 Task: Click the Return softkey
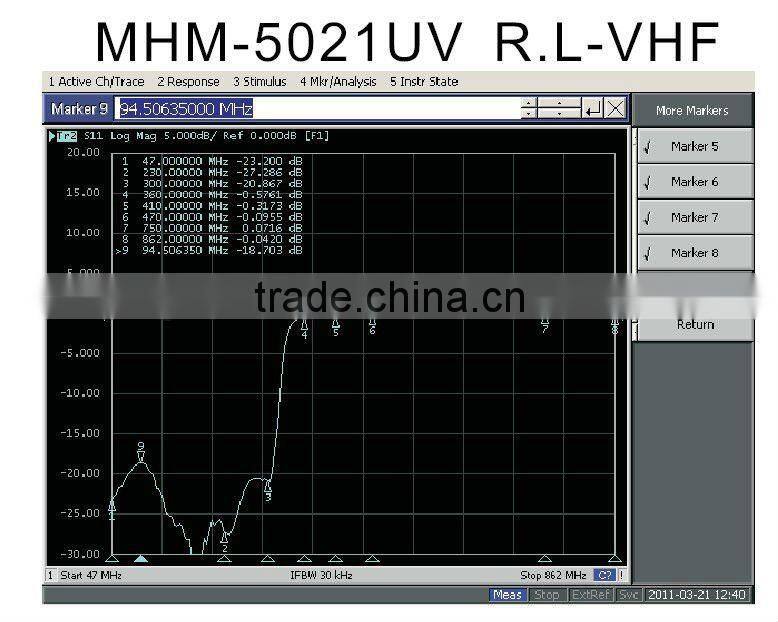695,325
